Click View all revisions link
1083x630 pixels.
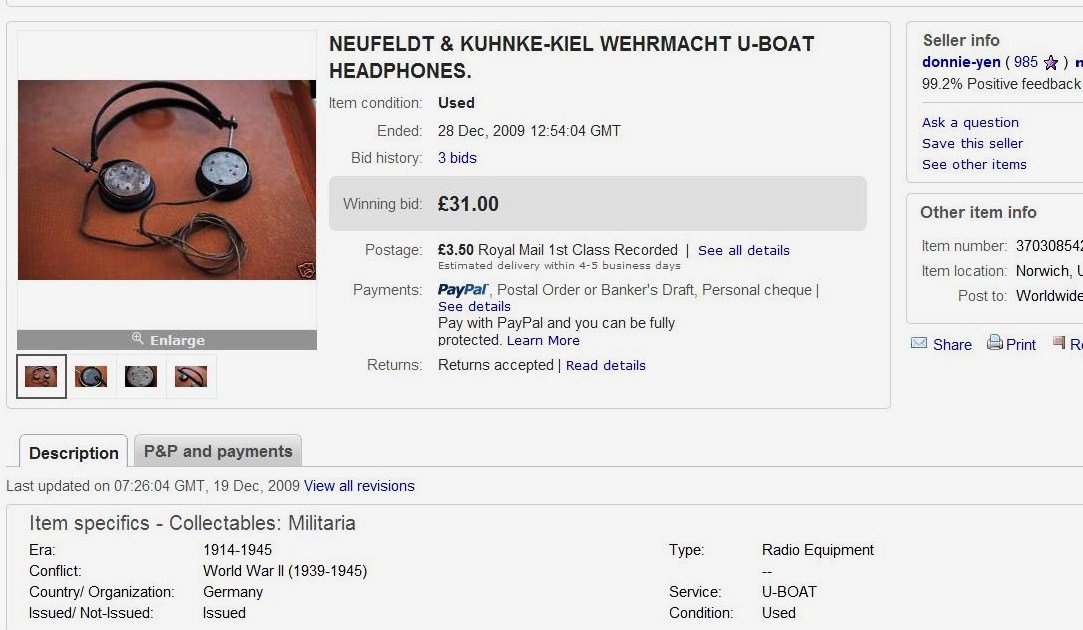click(x=359, y=486)
